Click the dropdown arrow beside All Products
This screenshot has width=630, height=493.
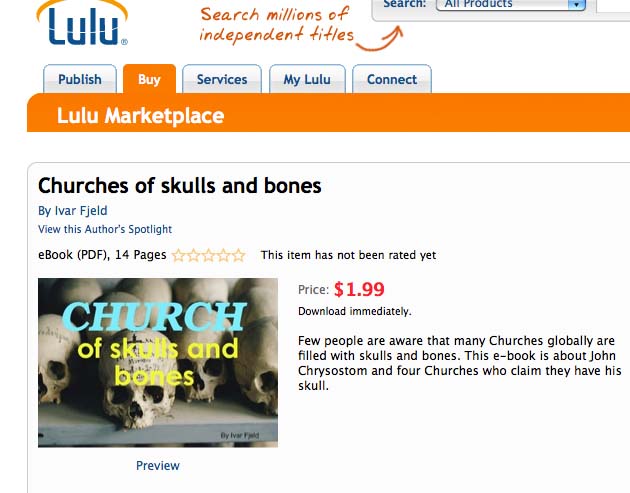[577, 4]
